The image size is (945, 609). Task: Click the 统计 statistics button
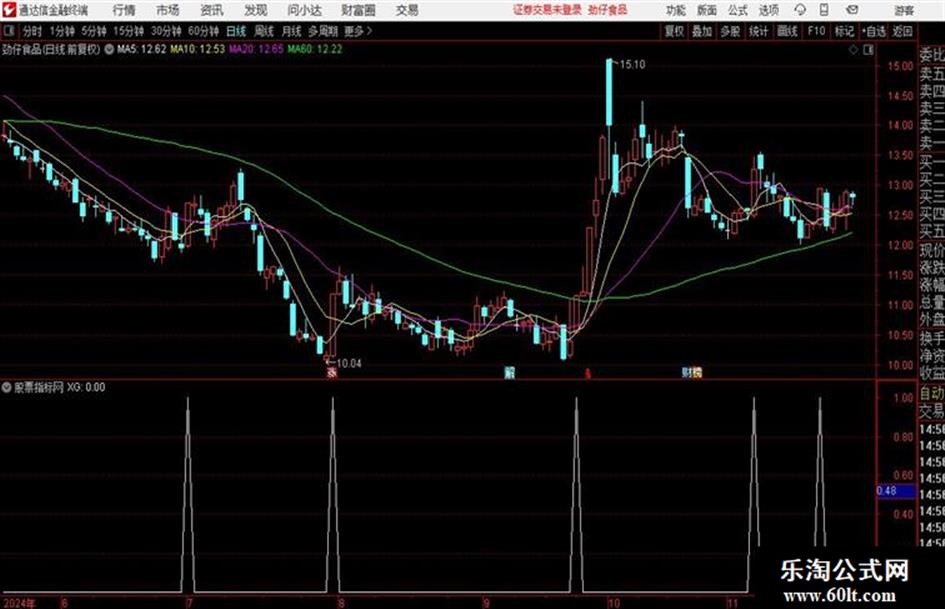[758, 31]
